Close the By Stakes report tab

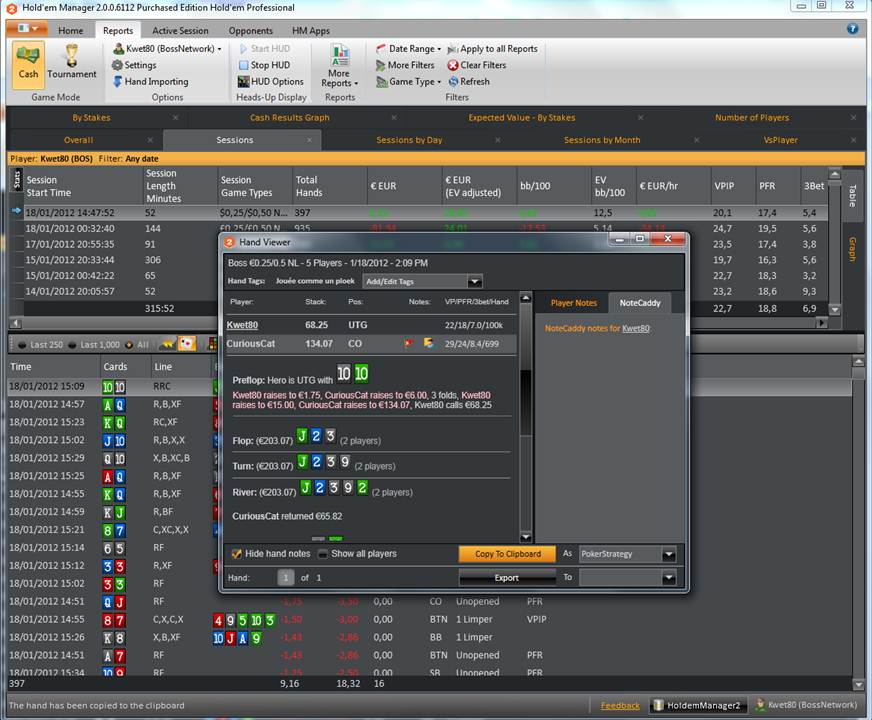tap(176, 117)
